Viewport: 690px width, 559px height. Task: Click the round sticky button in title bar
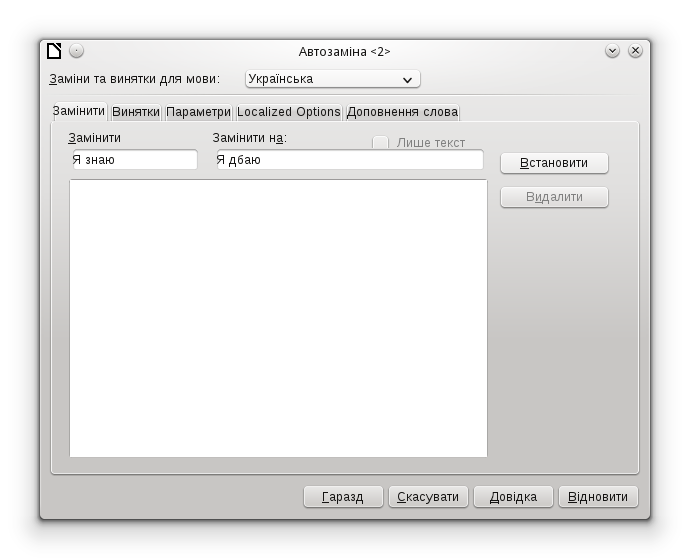pyautogui.click(x=76, y=51)
